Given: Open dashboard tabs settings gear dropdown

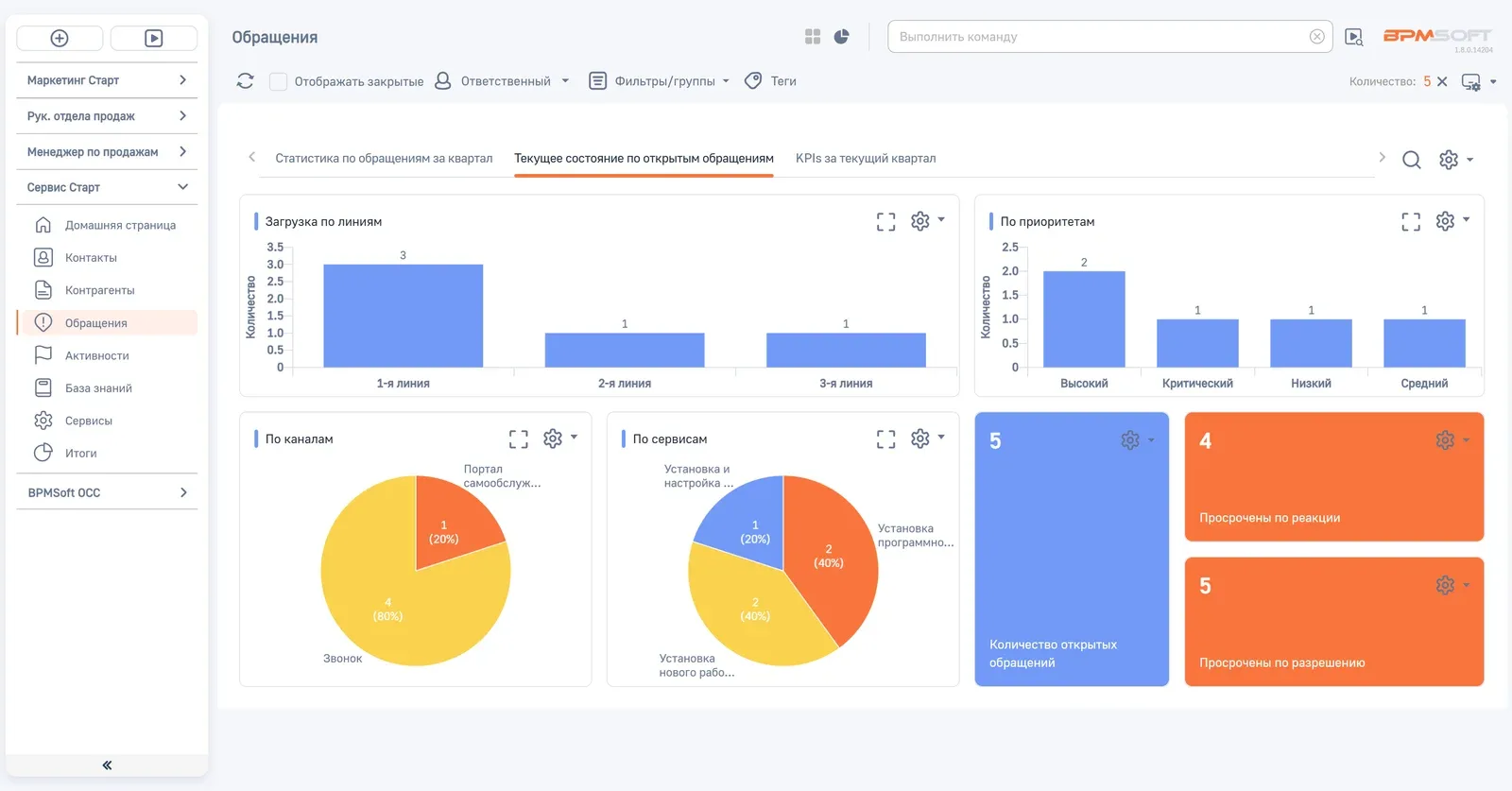Looking at the screenshot, I should tap(1455, 160).
